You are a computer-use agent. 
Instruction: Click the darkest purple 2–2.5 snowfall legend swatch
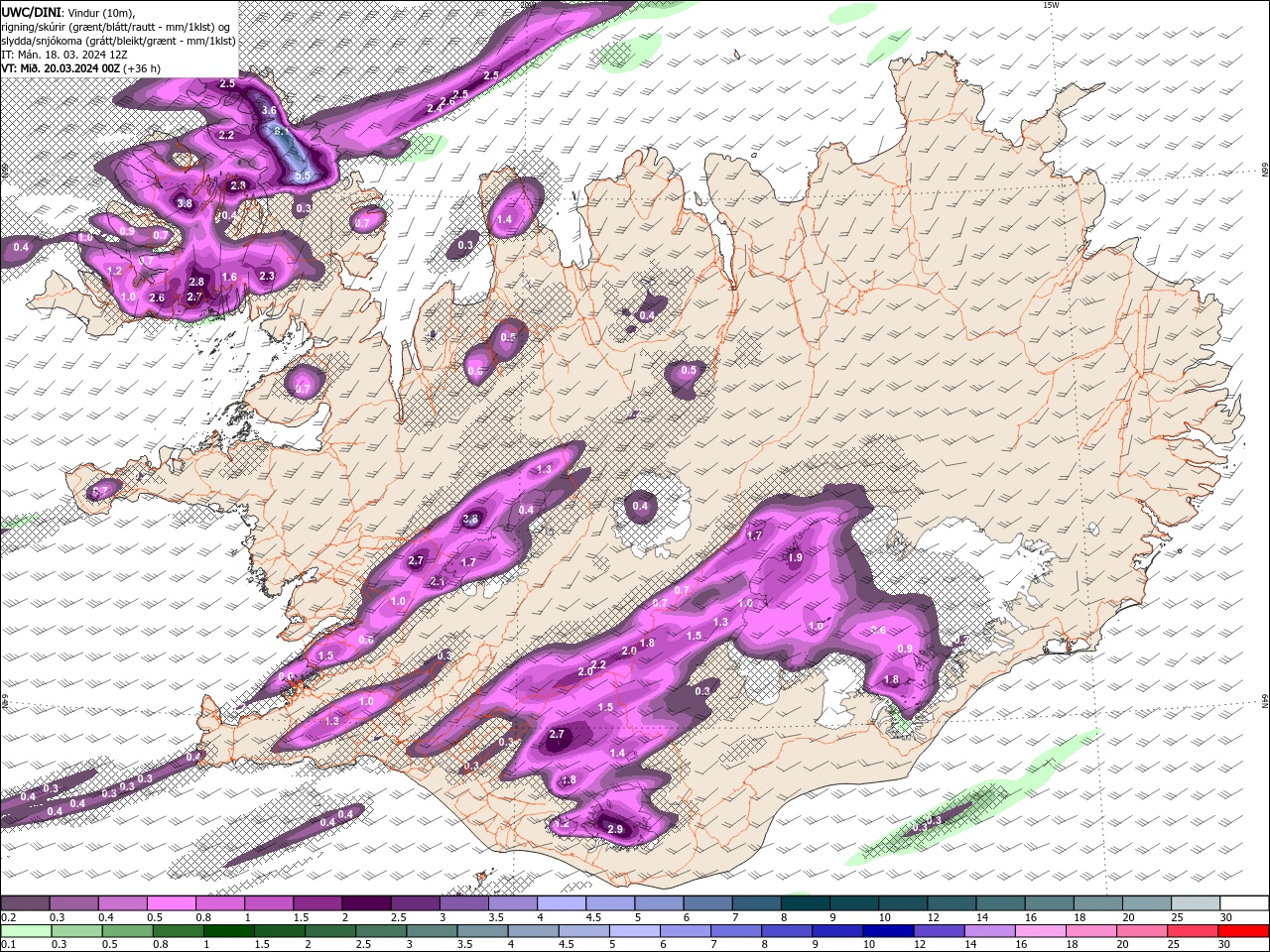(366, 902)
